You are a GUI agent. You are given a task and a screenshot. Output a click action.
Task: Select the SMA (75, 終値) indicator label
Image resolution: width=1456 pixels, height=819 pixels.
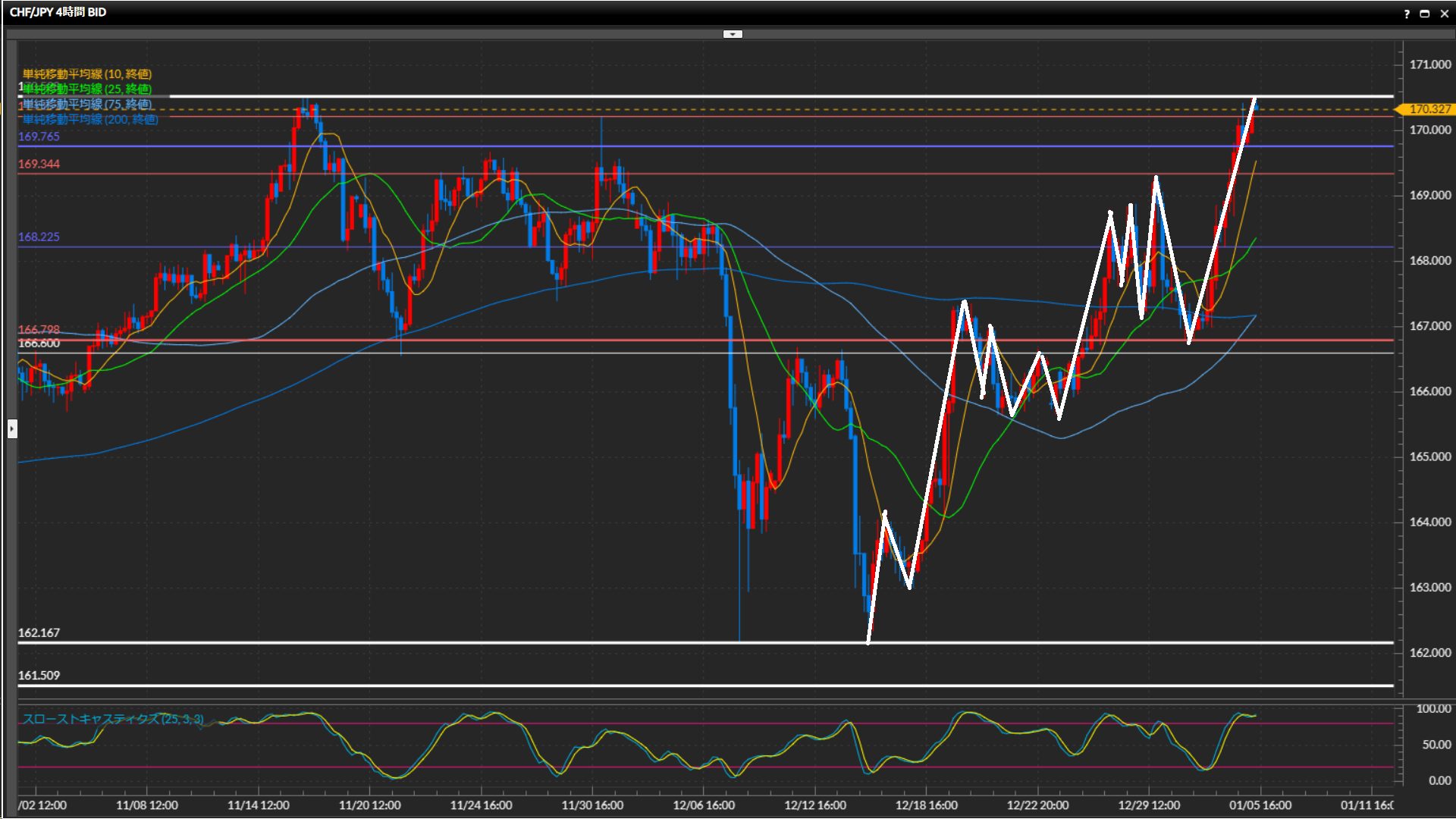pyautogui.click(x=86, y=104)
